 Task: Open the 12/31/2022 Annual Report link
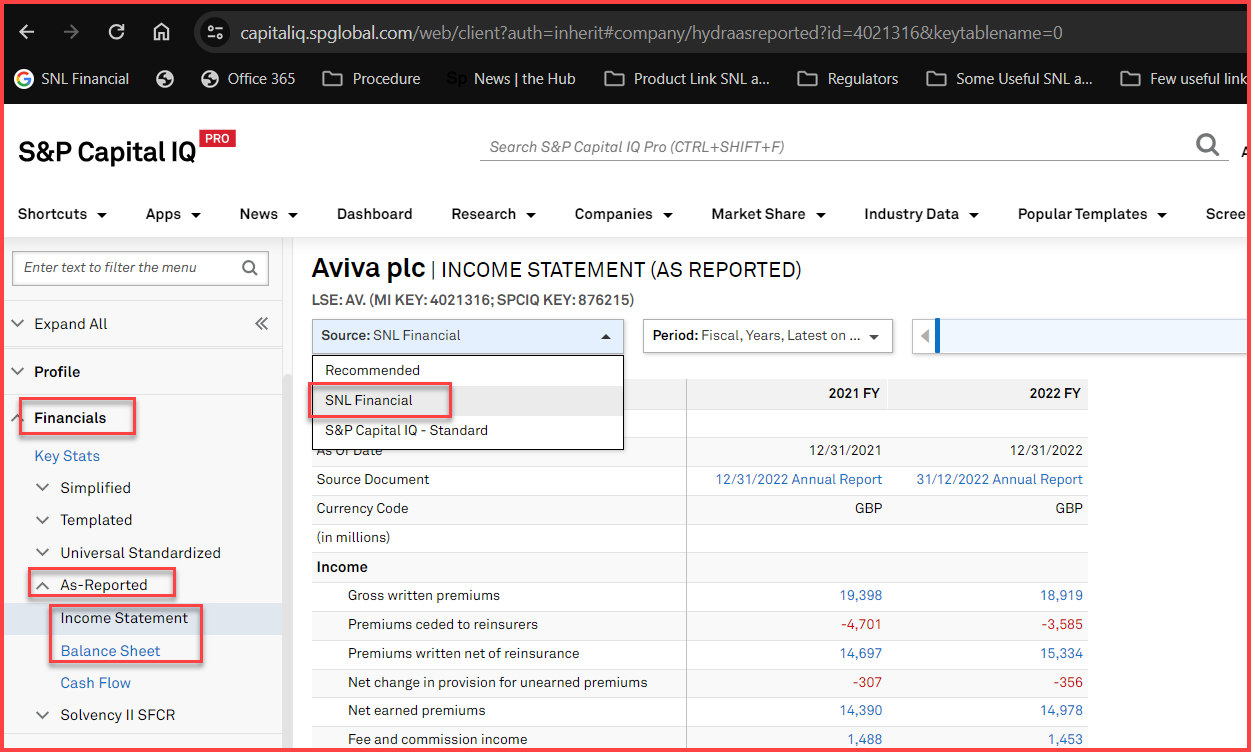pyautogui.click(x=798, y=480)
